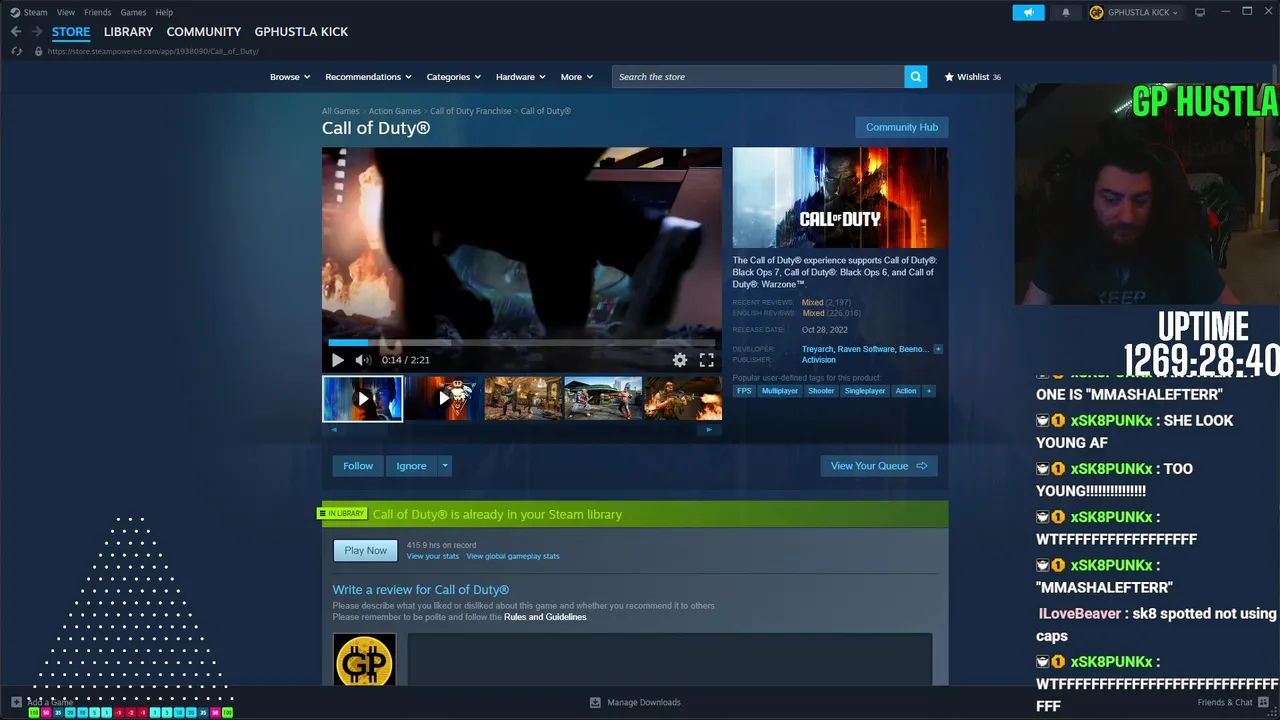Select the first trailer thumbnail
Viewport: 1280px width, 720px height.
click(363, 398)
